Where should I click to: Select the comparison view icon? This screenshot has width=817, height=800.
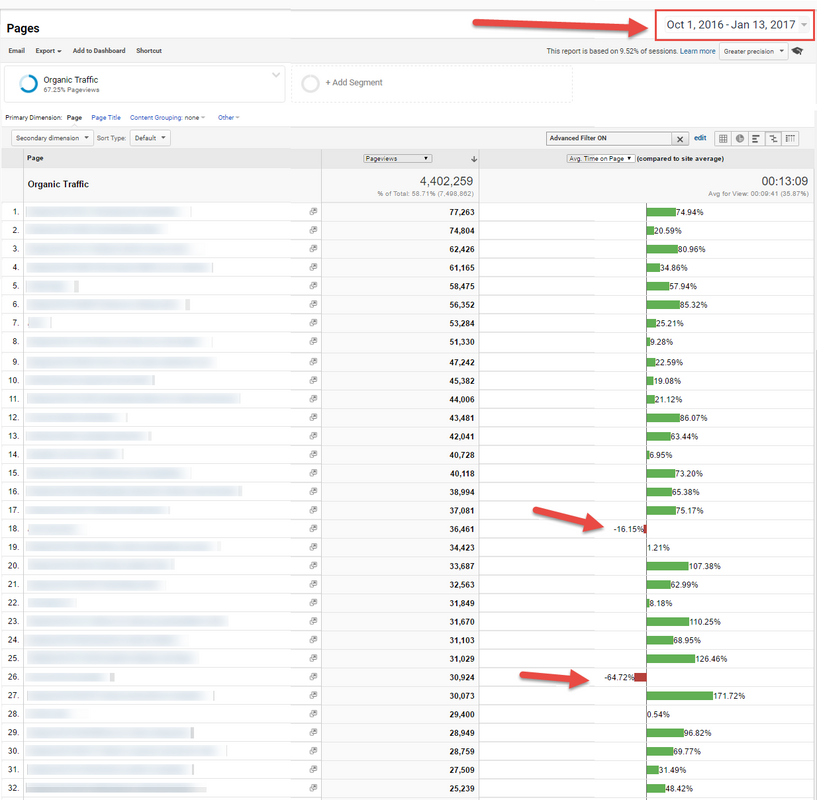(x=773, y=138)
